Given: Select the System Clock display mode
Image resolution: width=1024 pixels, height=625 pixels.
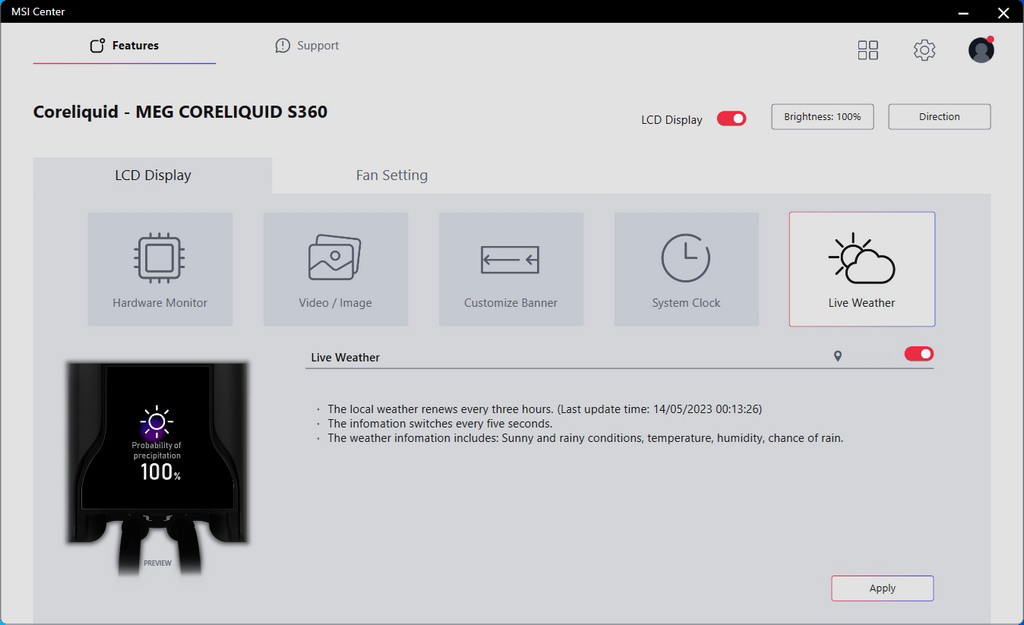Looking at the screenshot, I should (x=686, y=268).
